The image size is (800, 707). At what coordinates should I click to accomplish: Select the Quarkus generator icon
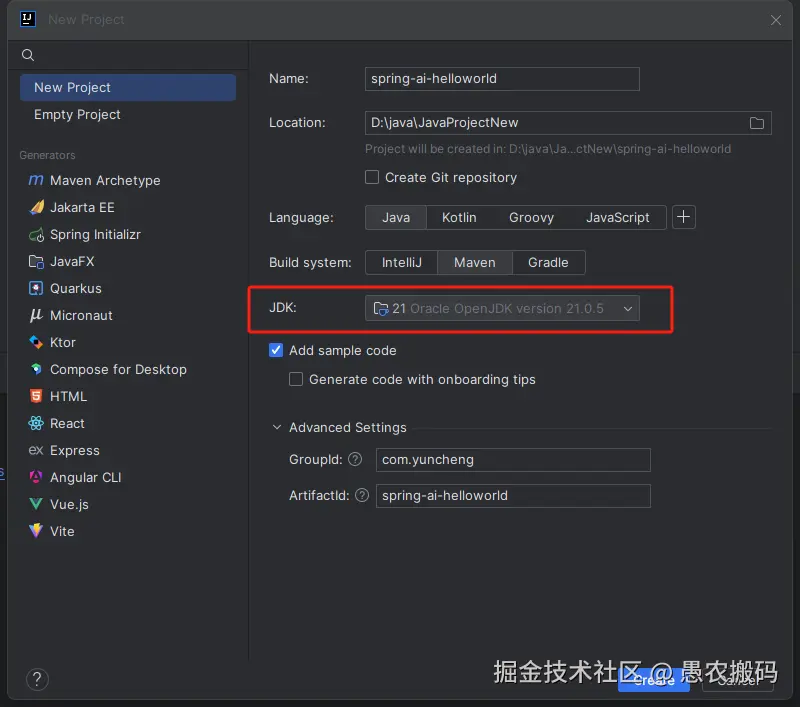click(36, 289)
